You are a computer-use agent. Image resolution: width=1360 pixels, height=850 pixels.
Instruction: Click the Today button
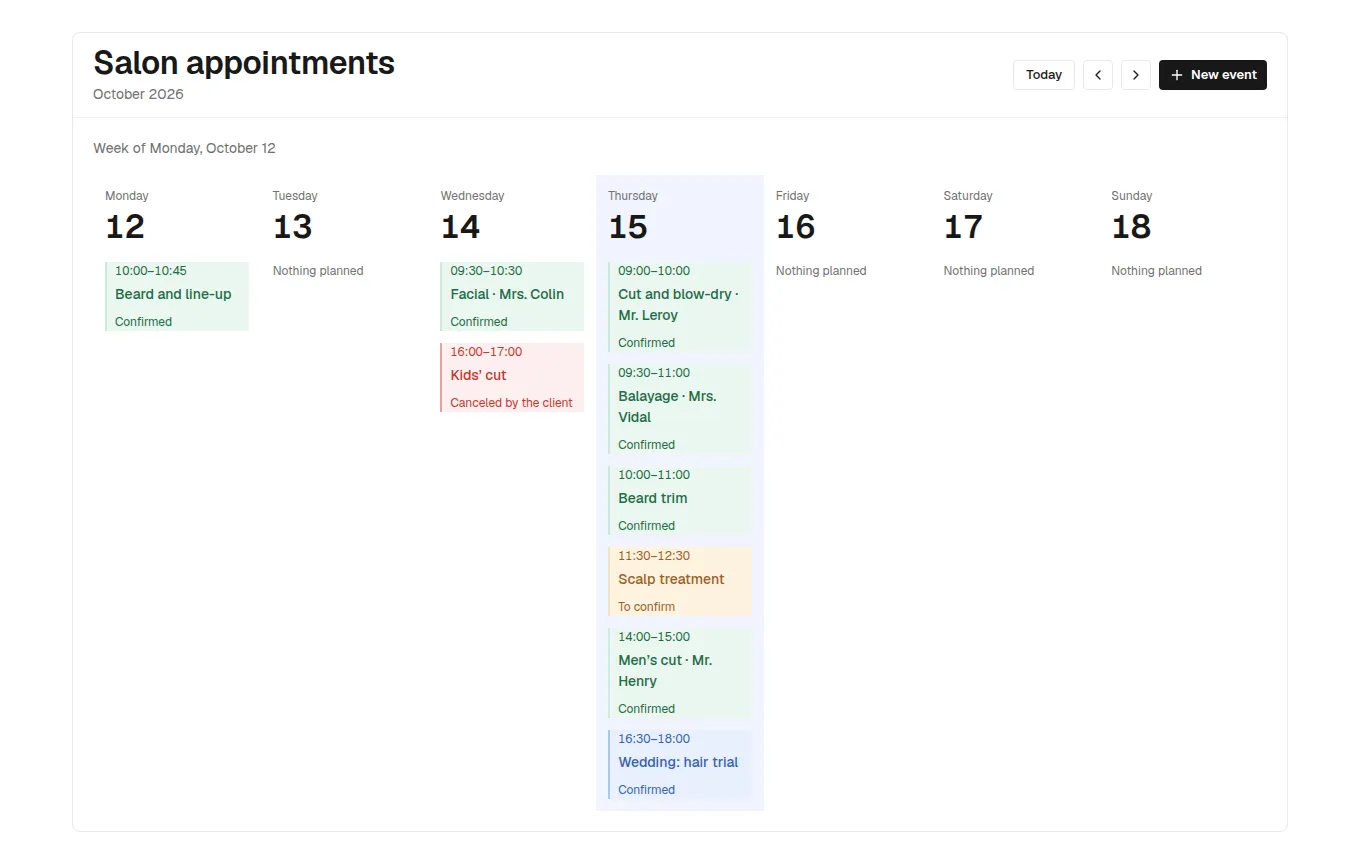click(1044, 75)
